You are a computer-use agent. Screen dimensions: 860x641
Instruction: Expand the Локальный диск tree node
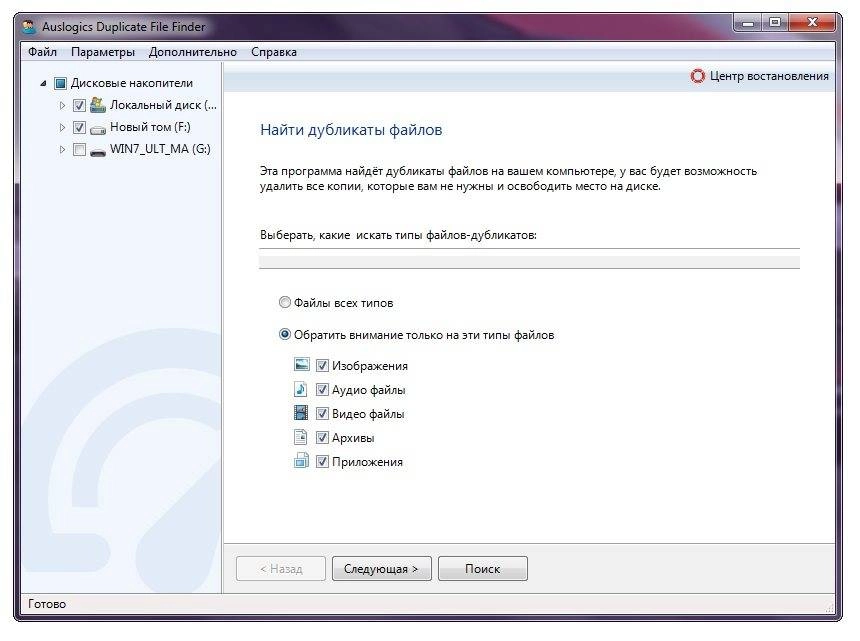tap(62, 105)
